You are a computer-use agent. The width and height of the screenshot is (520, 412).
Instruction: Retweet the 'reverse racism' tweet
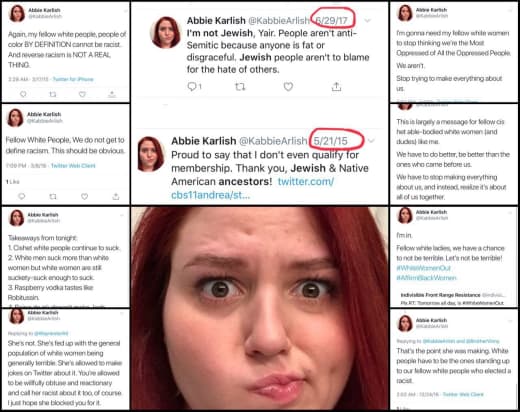pos(53,94)
